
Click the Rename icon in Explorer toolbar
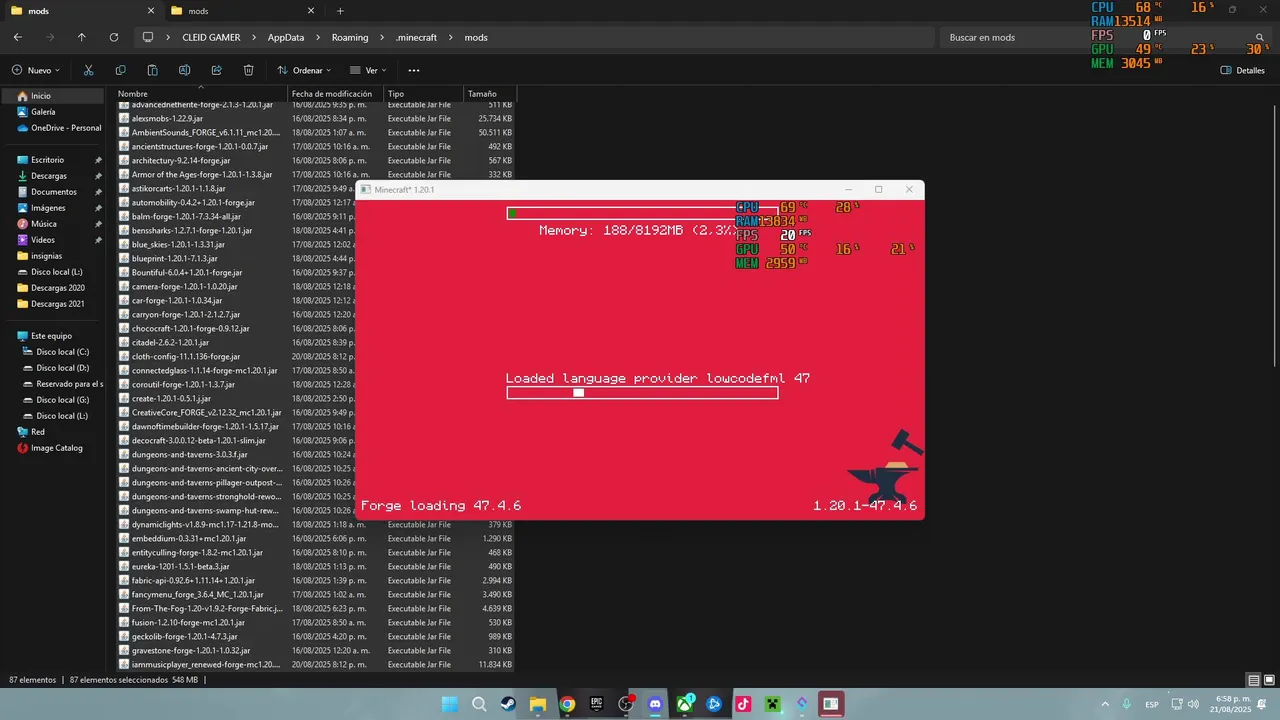coord(184,70)
